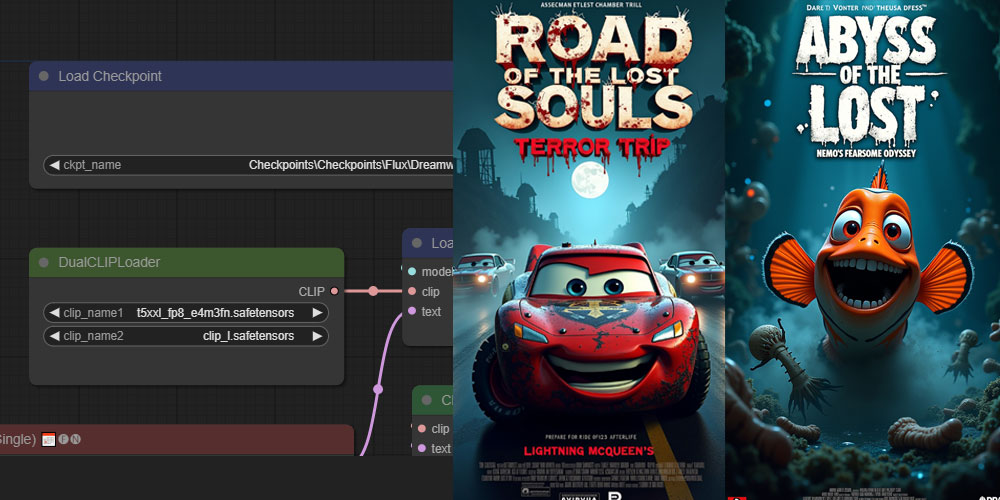
Task: Open the ckpt_name checkpoint path selector
Action: tap(248, 165)
